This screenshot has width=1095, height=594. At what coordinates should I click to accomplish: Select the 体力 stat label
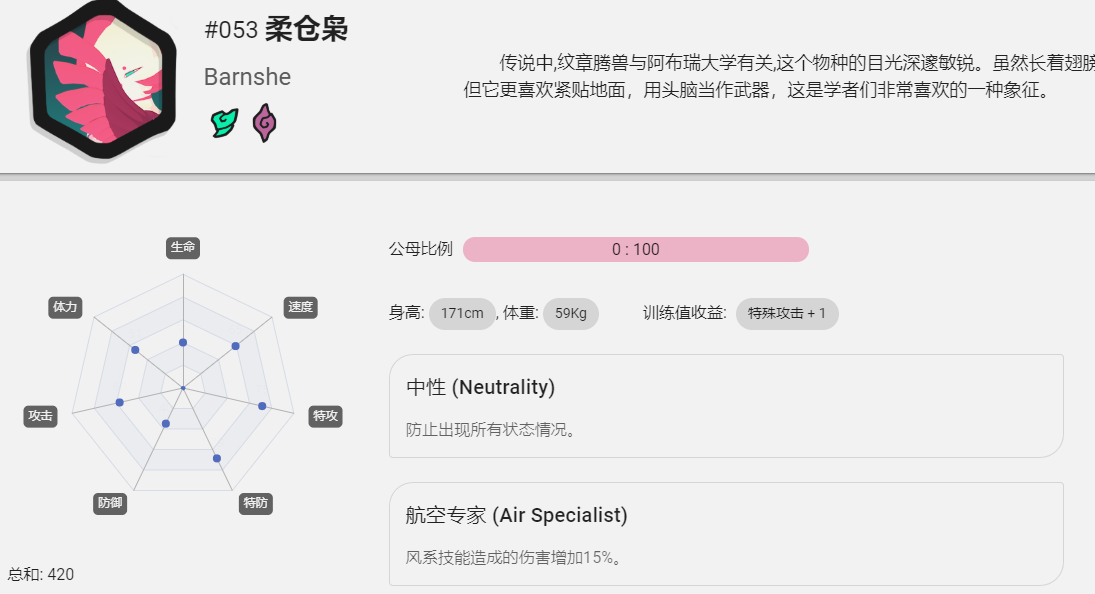pyautogui.click(x=65, y=307)
